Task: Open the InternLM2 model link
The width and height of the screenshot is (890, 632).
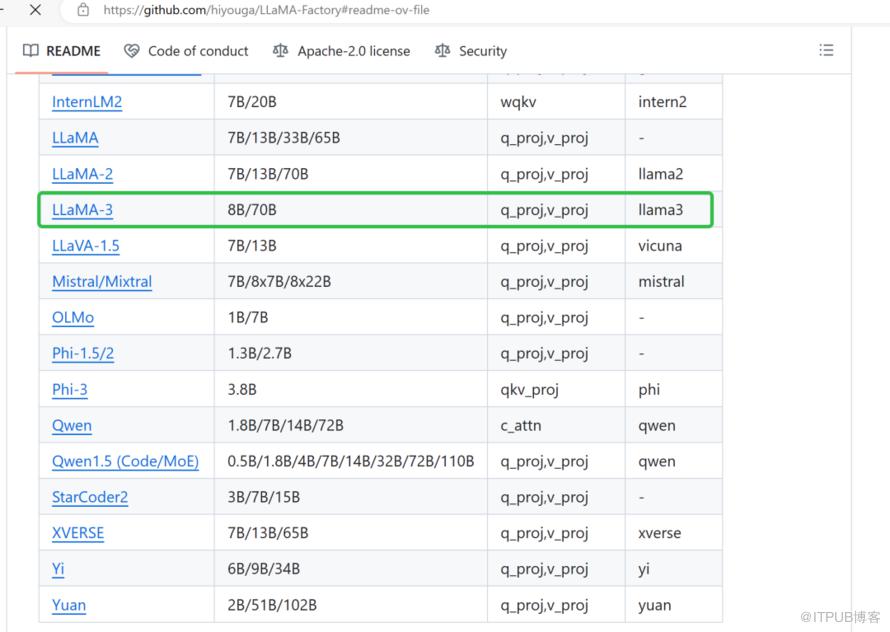Action: coord(87,102)
